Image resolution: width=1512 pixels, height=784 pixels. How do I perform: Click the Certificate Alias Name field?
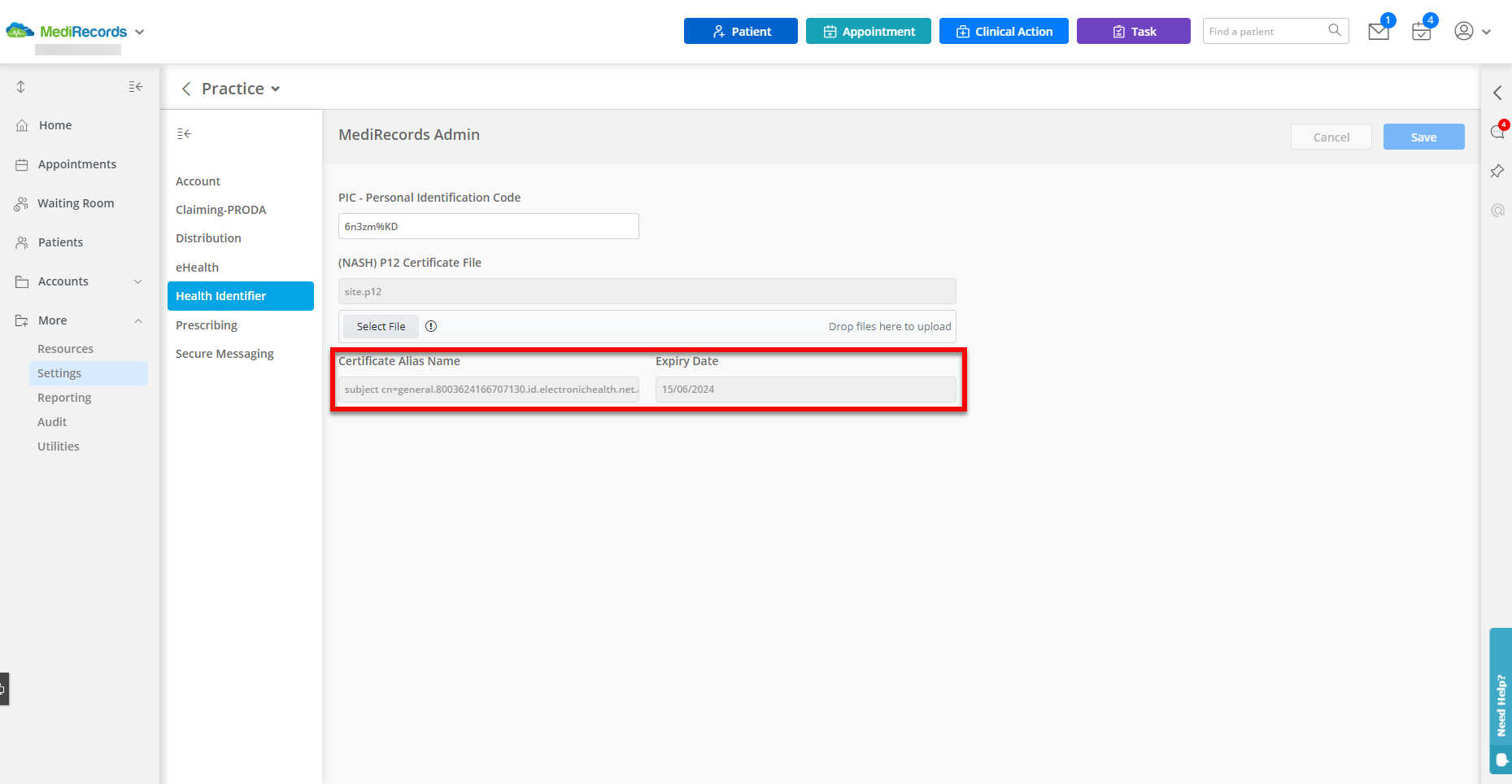click(x=489, y=389)
